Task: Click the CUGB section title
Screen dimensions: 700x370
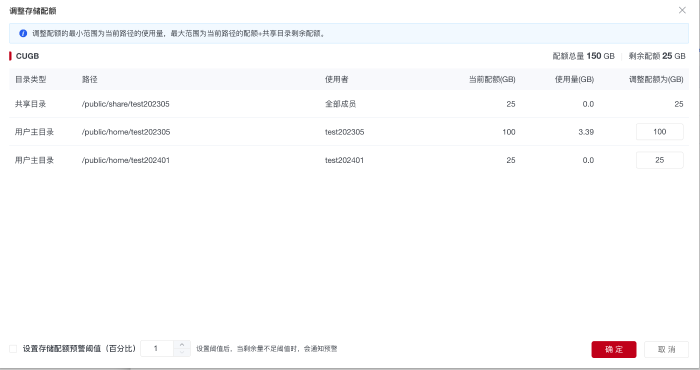Action: coord(27,56)
